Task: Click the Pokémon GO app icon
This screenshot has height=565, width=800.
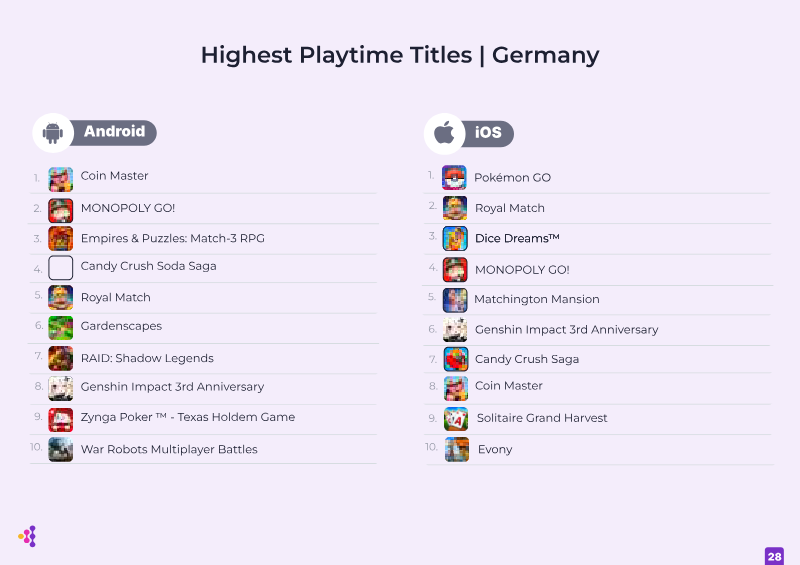Action: (x=455, y=178)
